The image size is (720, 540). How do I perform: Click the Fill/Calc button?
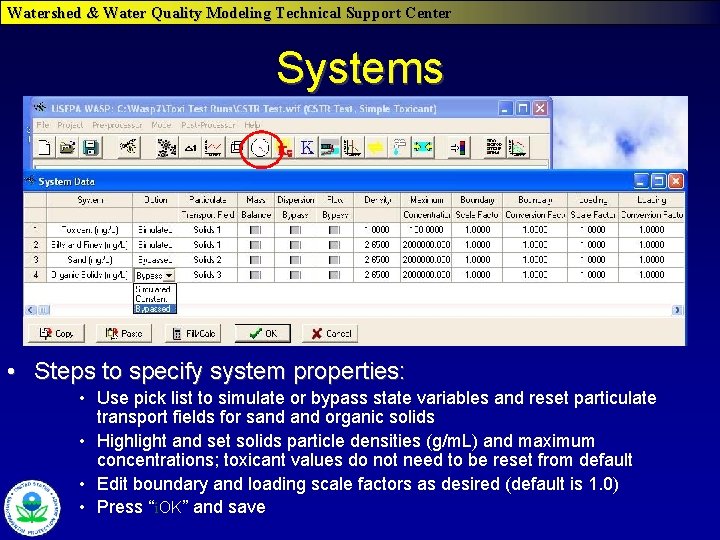tap(193, 333)
